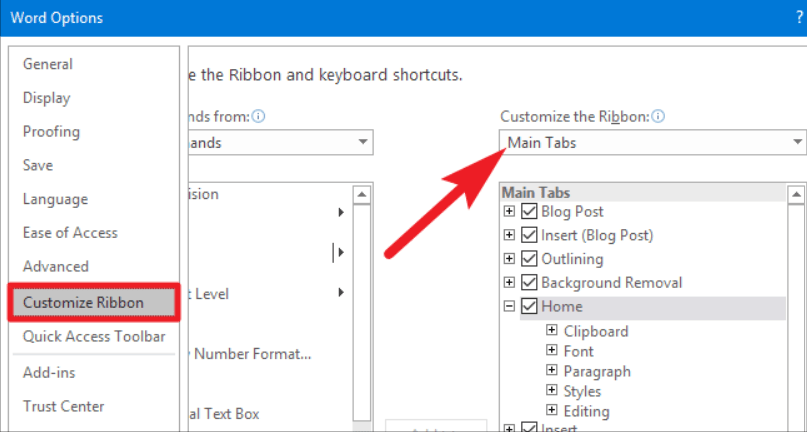The height and width of the screenshot is (432, 807).
Task: Select Background Removal in the tree
Action: click(611, 283)
